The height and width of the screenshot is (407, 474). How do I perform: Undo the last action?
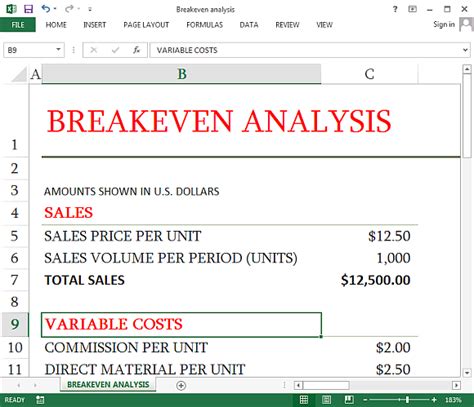(x=46, y=9)
